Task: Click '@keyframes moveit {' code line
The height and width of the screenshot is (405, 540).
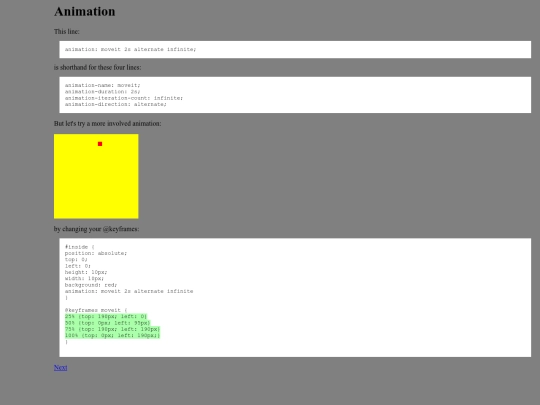Action: tap(96, 310)
